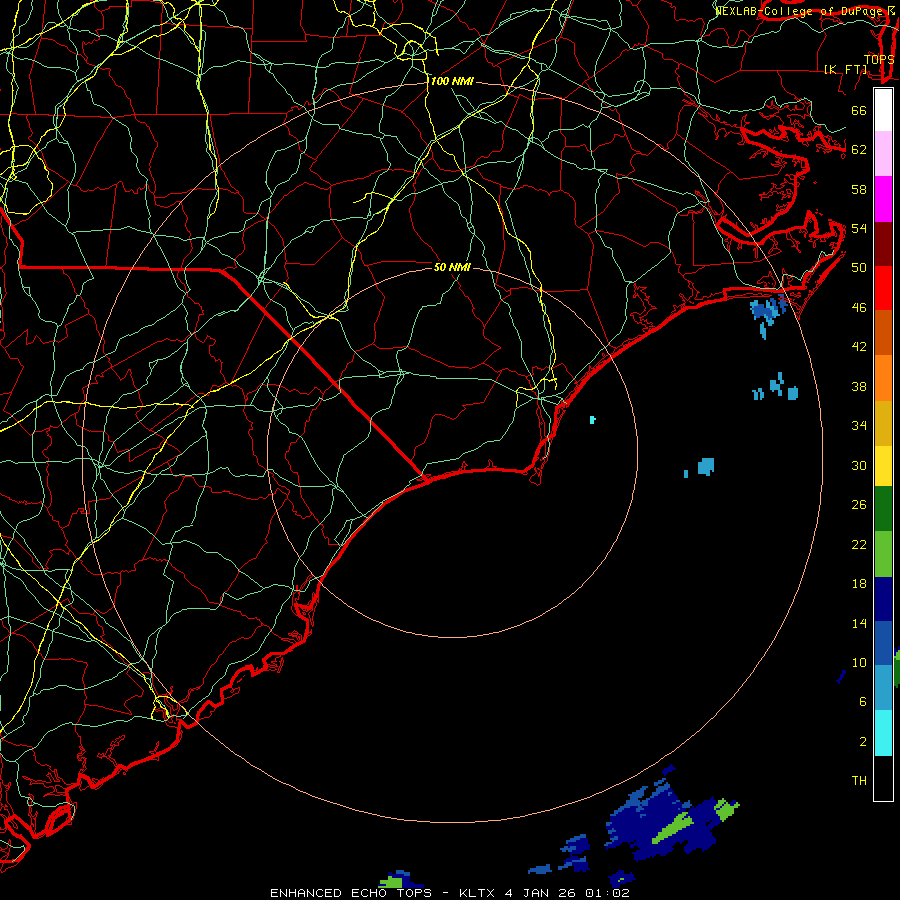Click the "38" legend value
This screenshot has width=900, height=900.
[859, 387]
